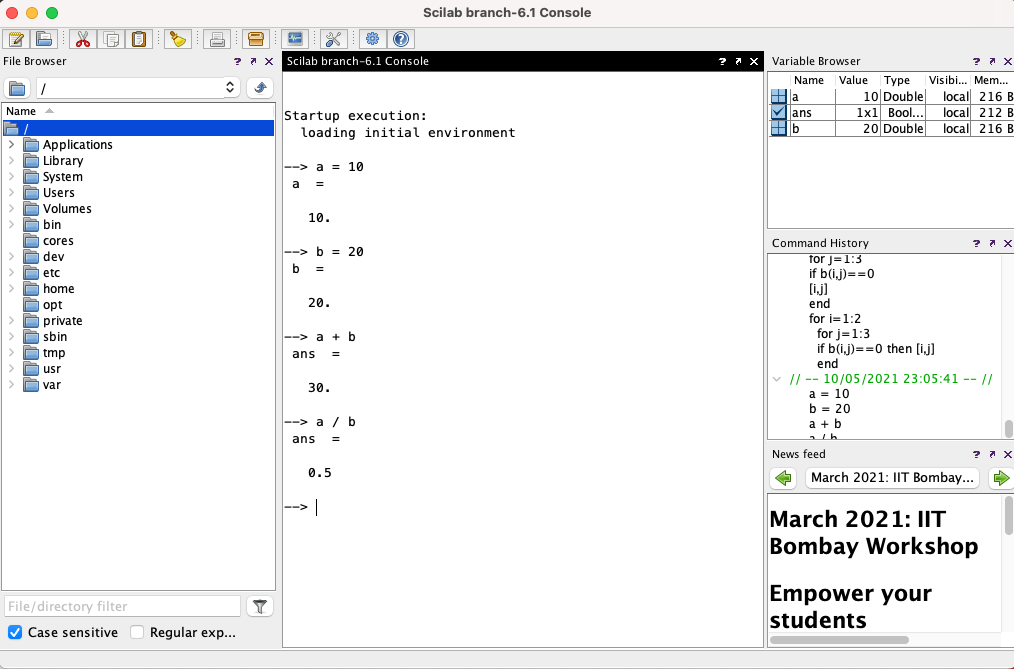Viewport: 1014px width, 669px height.
Task: Click the select directory folder button
Action: point(17,88)
